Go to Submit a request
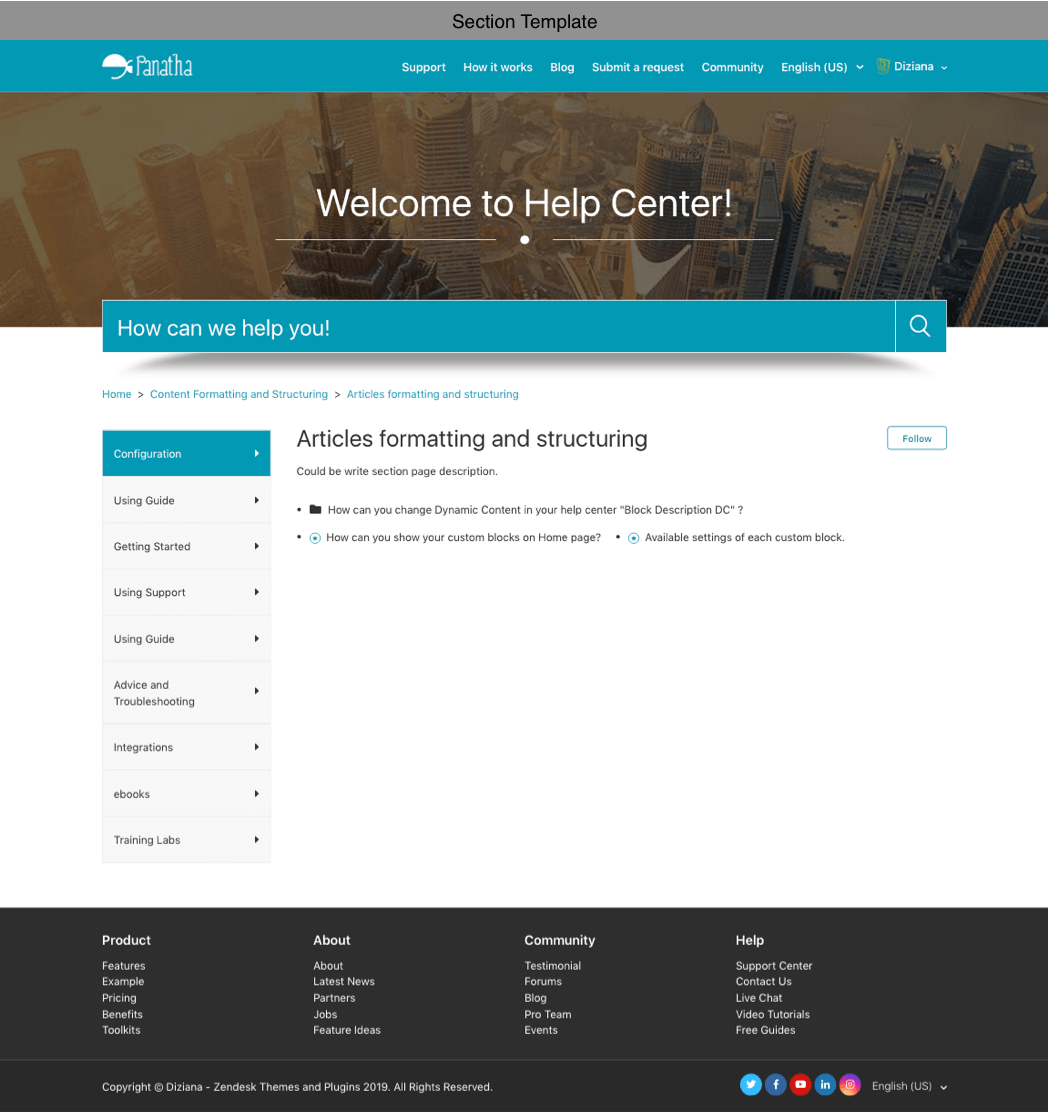This screenshot has height=1113, width=1048. coord(637,67)
